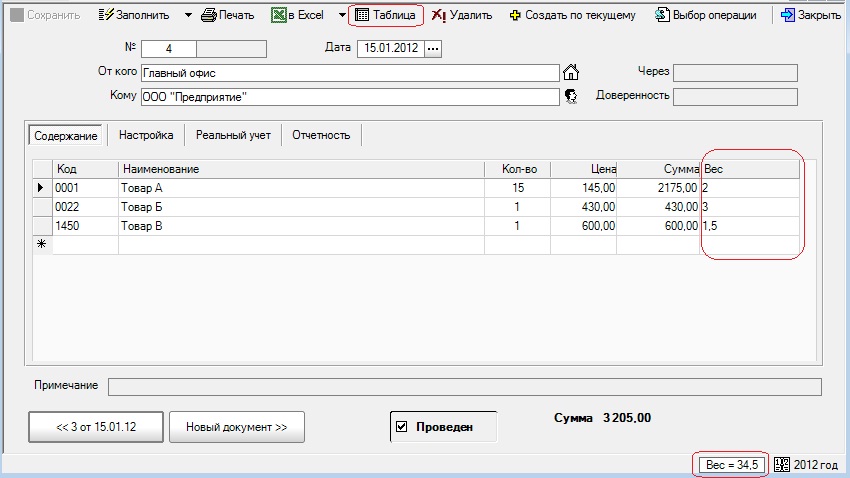This screenshot has height=478, width=850.
Task: Click the Print (Печать) toolbar button
Action: [227, 16]
